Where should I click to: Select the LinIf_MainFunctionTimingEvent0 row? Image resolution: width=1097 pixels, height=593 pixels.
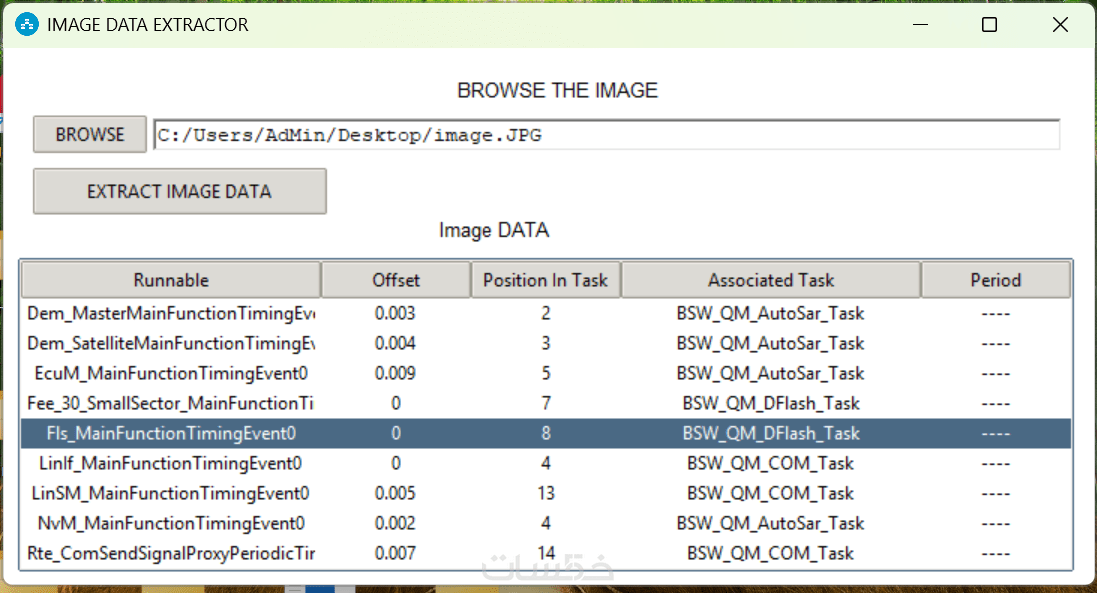171,463
